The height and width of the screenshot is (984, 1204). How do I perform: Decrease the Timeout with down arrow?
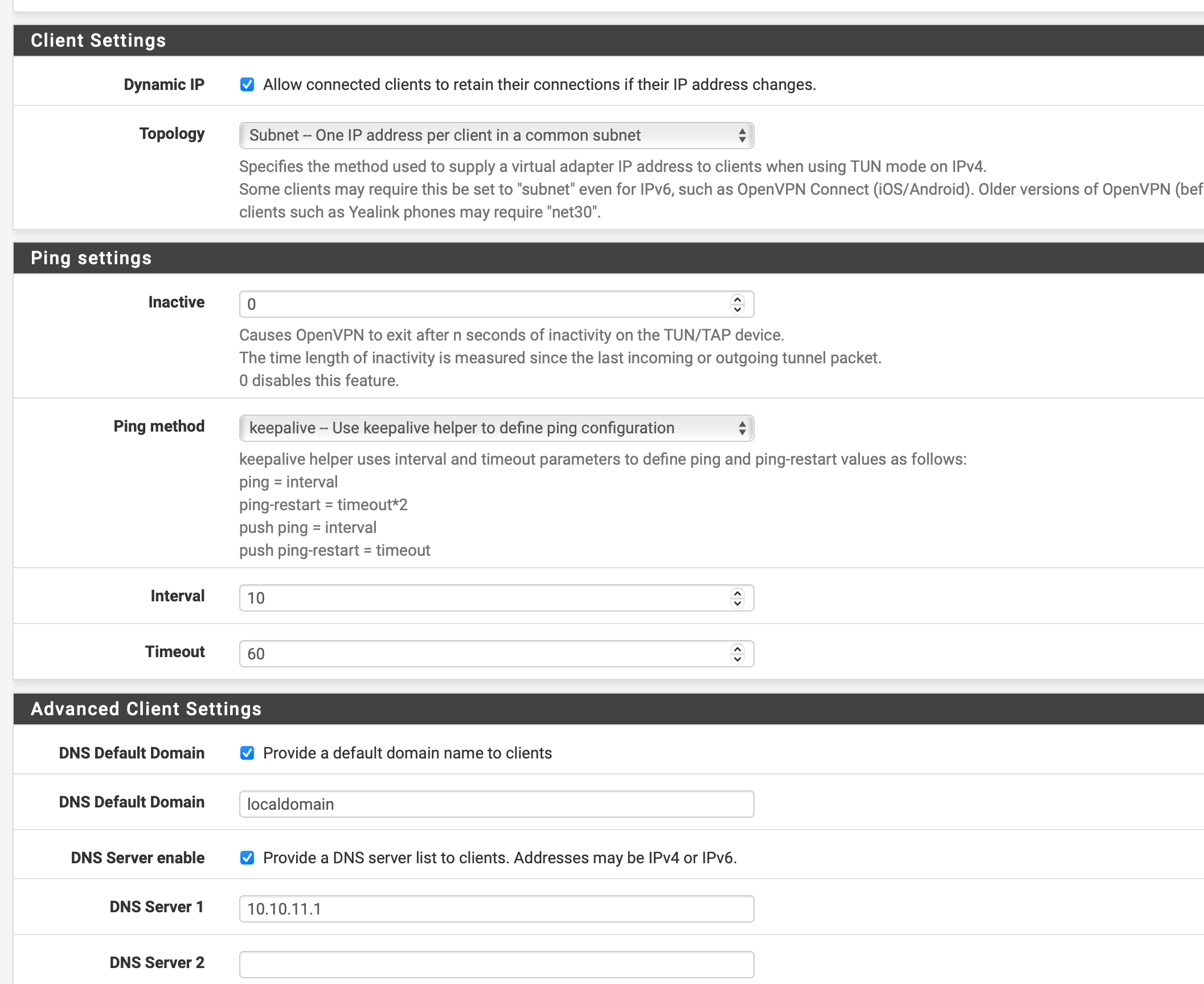738,659
